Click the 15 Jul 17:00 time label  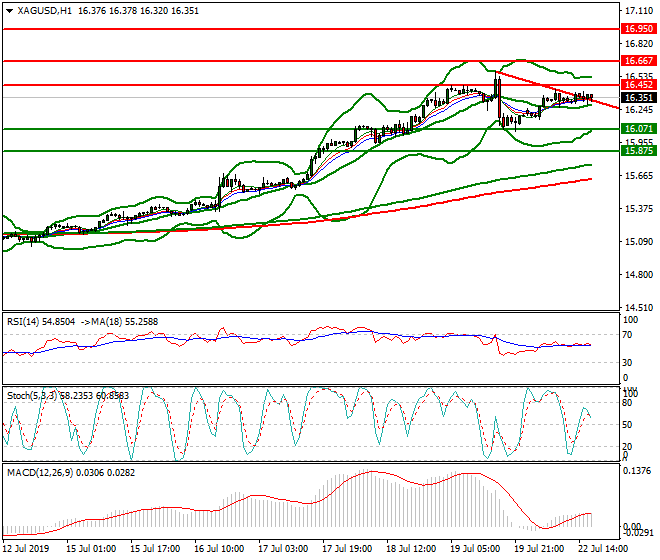click(155, 549)
